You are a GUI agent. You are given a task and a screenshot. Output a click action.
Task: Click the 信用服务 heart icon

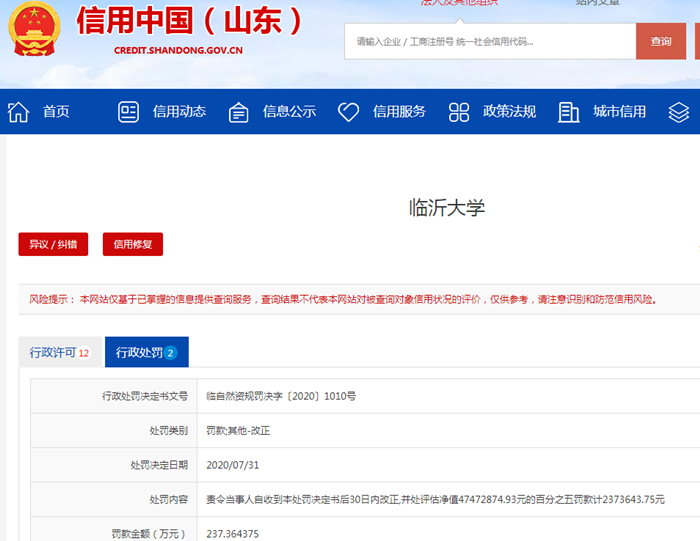click(x=348, y=112)
